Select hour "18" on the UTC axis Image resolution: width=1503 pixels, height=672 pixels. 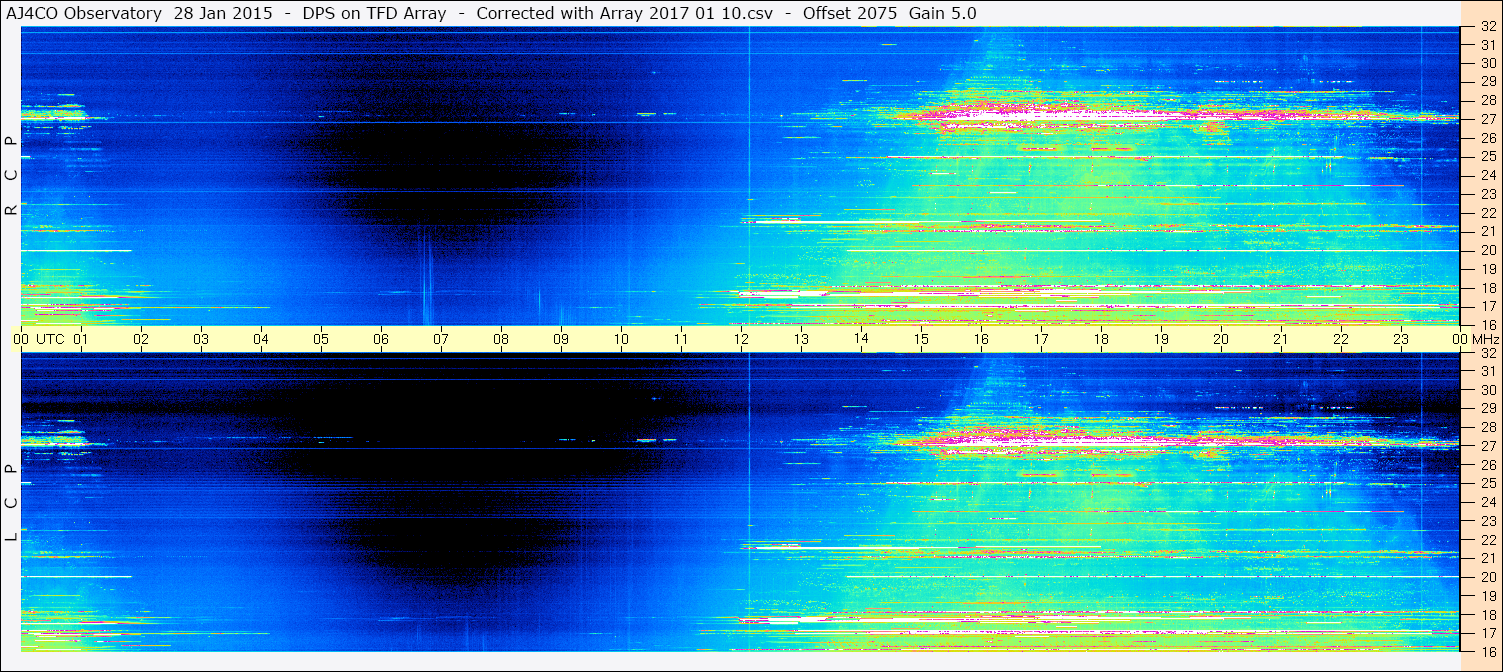1101,339
